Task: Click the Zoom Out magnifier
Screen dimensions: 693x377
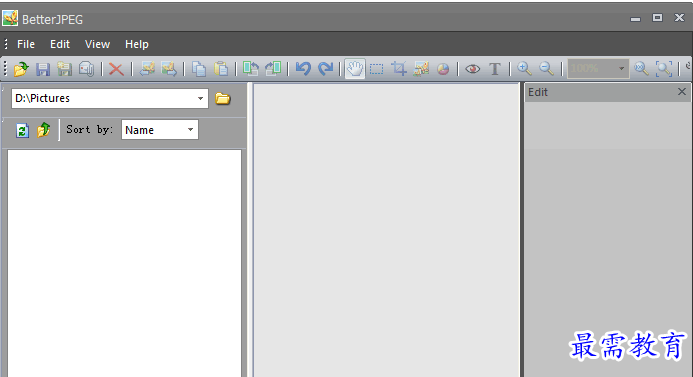Action: pyautogui.click(x=547, y=69)
